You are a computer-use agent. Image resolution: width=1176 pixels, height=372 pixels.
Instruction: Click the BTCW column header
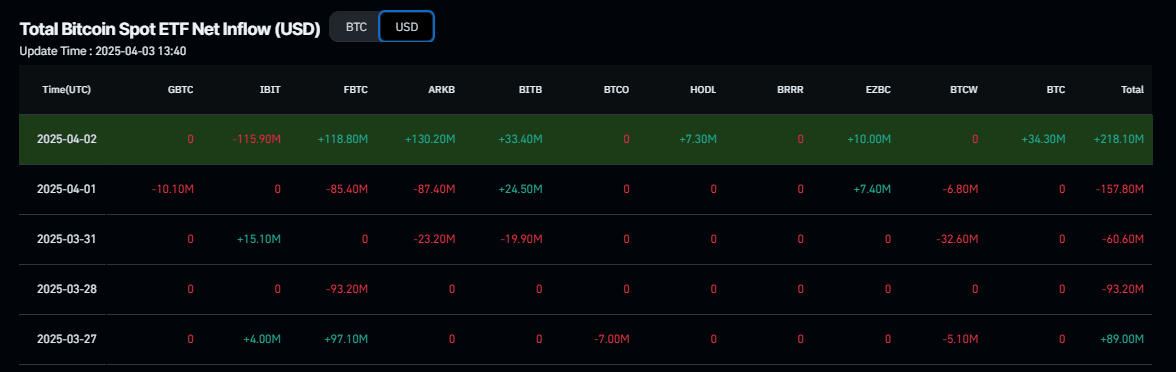pyautogui.click(x=964, y=89)
